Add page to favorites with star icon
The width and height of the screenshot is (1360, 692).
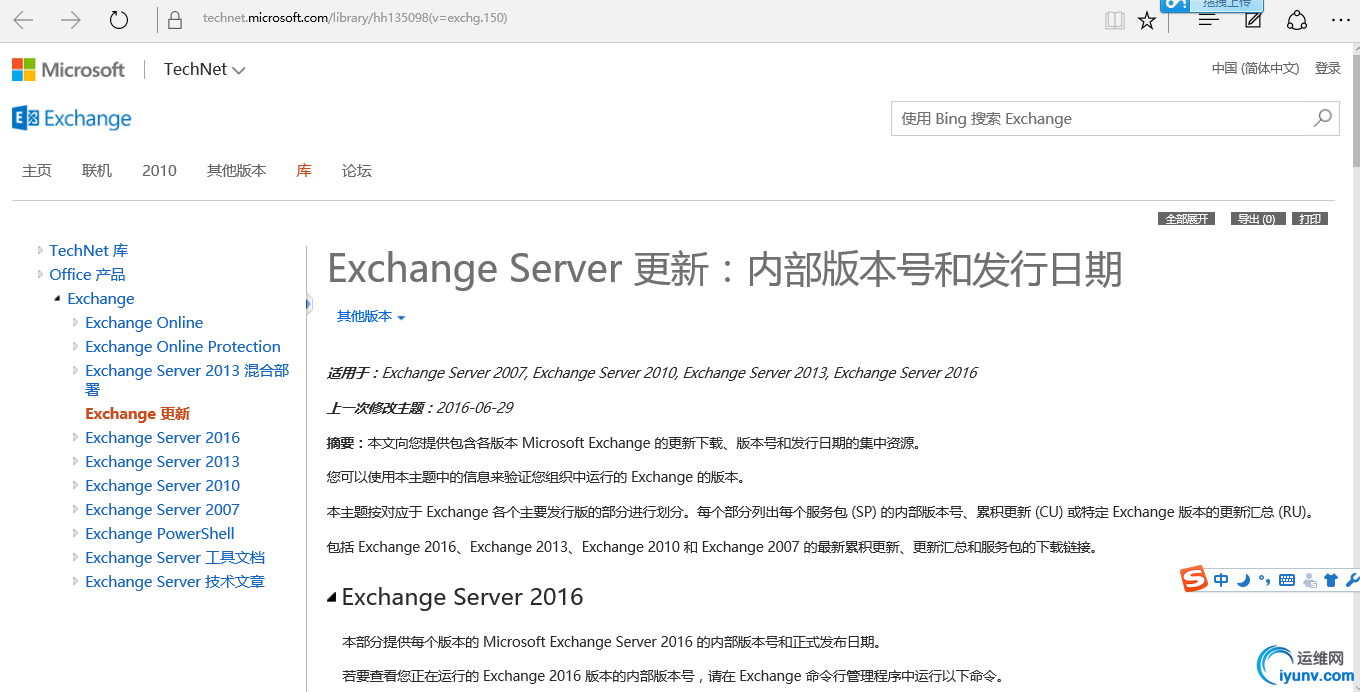pyautogui.click(x=1147, y=20)
